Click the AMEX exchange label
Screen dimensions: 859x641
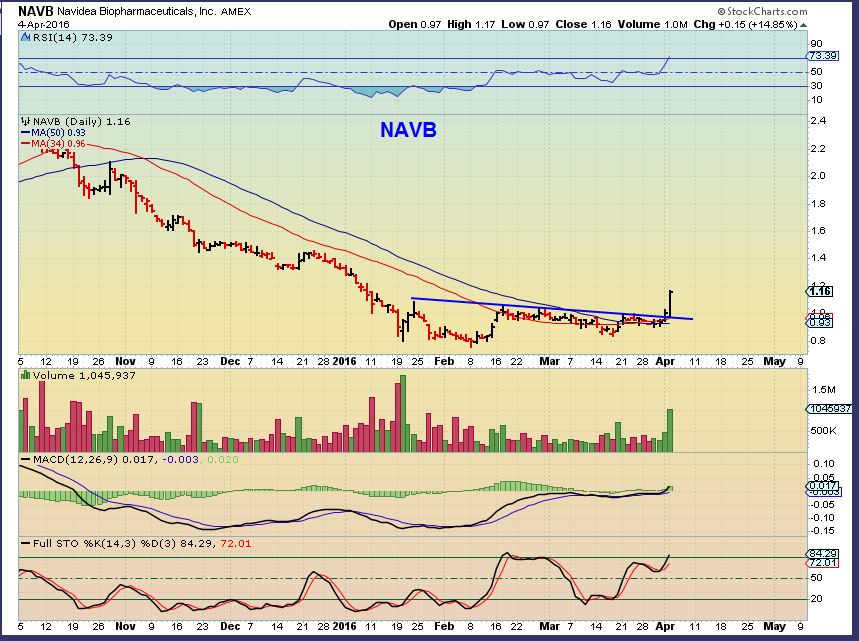pos(236,12)
